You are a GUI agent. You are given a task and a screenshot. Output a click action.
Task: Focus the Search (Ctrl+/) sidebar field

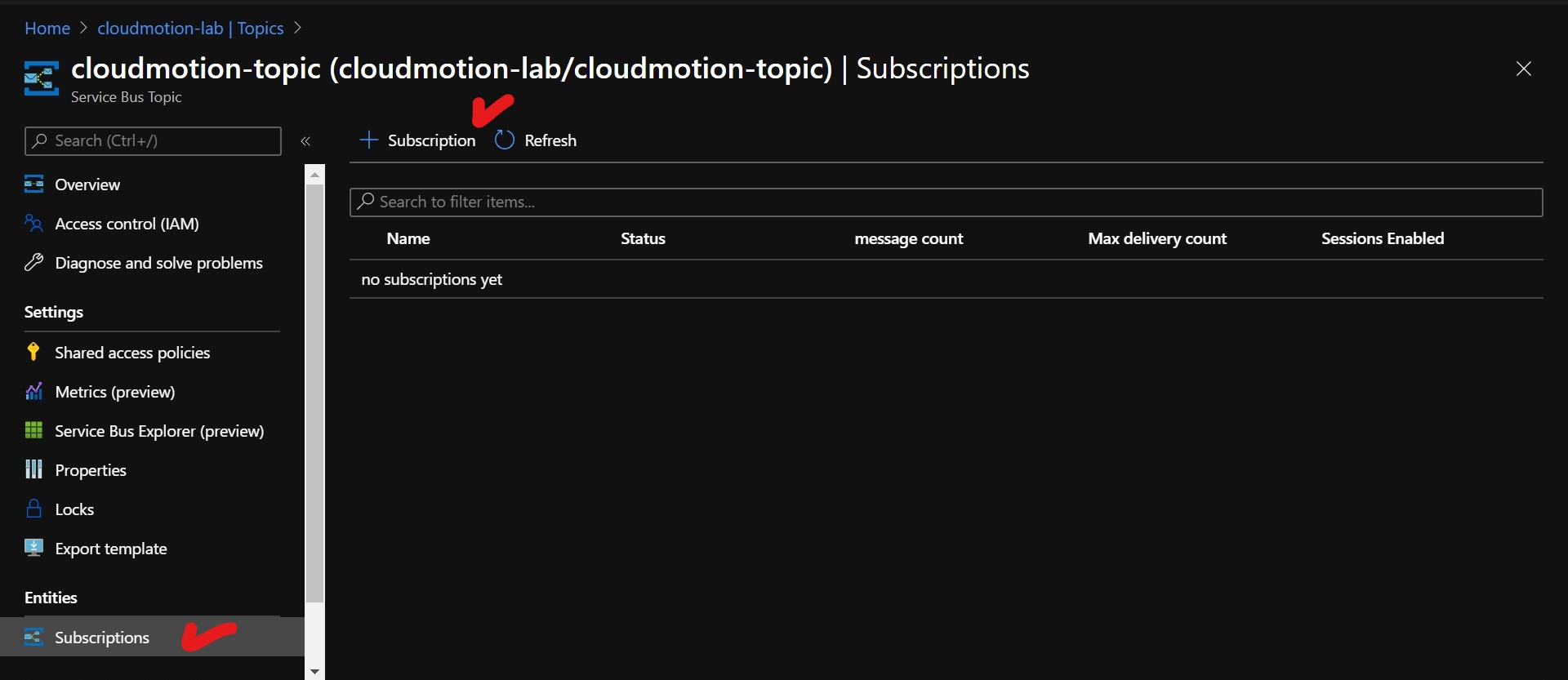(153, 140)
